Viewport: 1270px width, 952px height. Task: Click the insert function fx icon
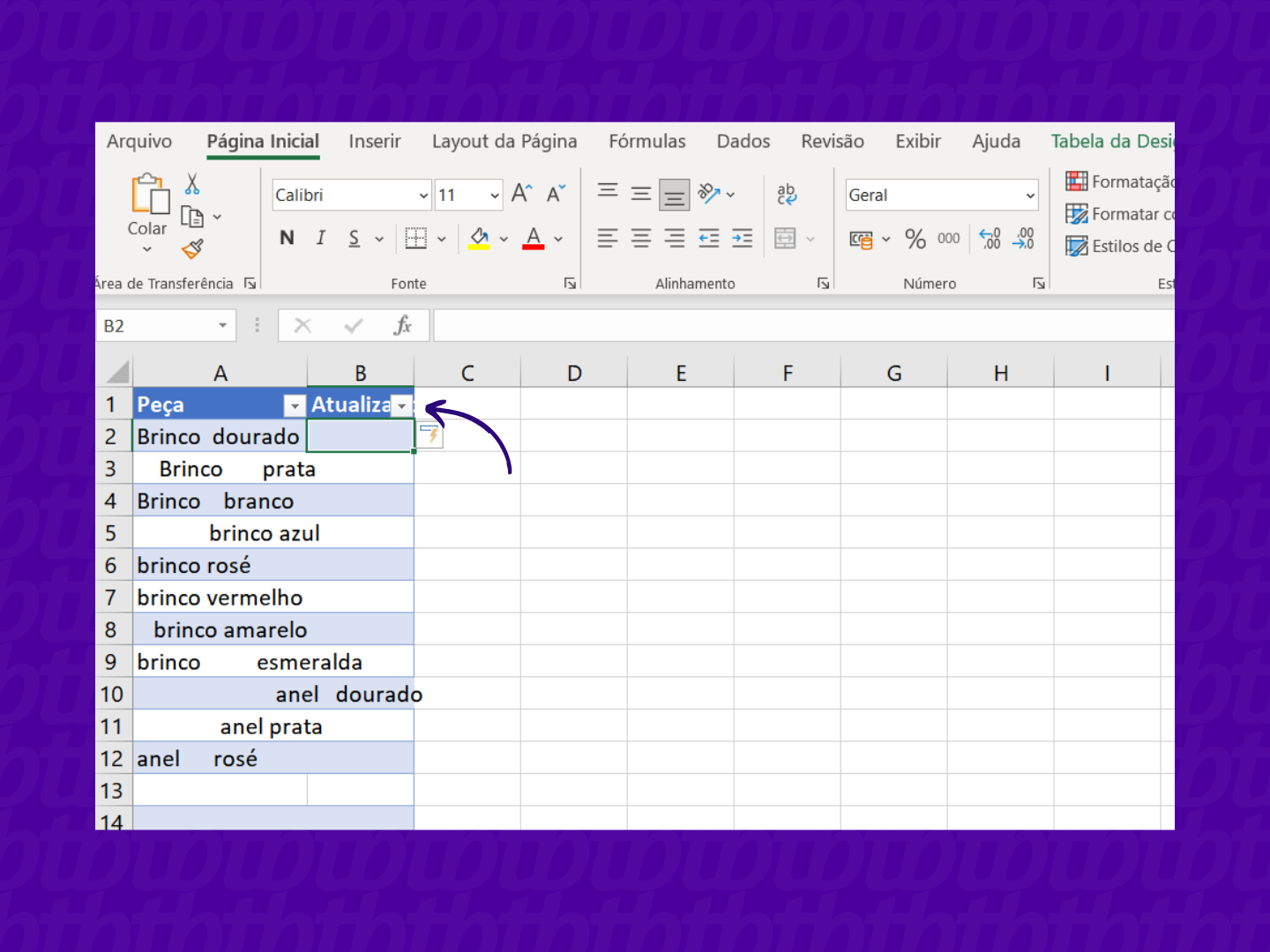403,325
